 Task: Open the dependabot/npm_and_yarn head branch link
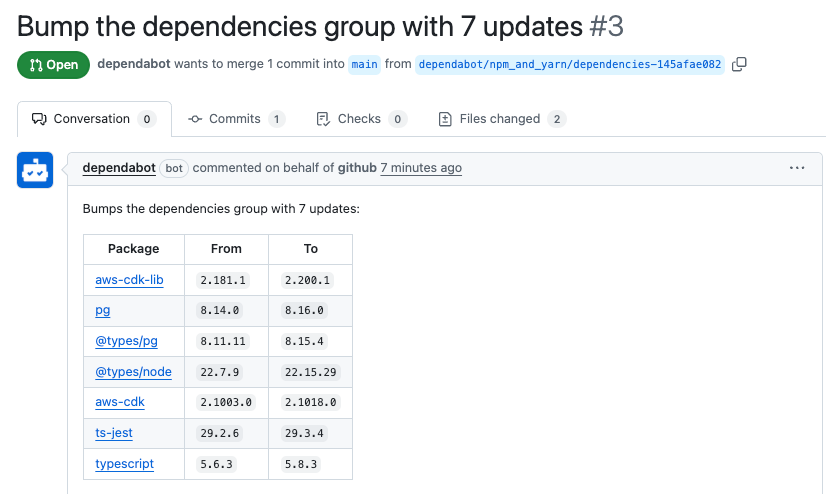pyautogui.click(x=569, y=65)
